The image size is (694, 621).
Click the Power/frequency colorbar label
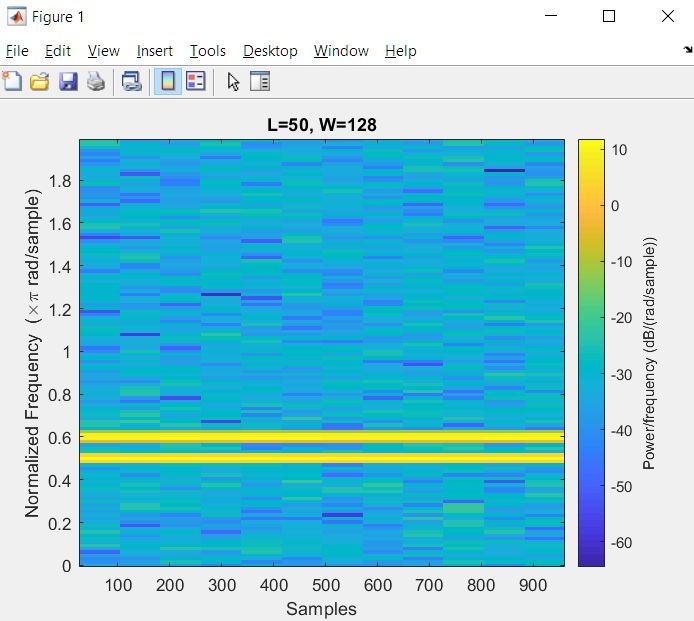coord(649,353)
